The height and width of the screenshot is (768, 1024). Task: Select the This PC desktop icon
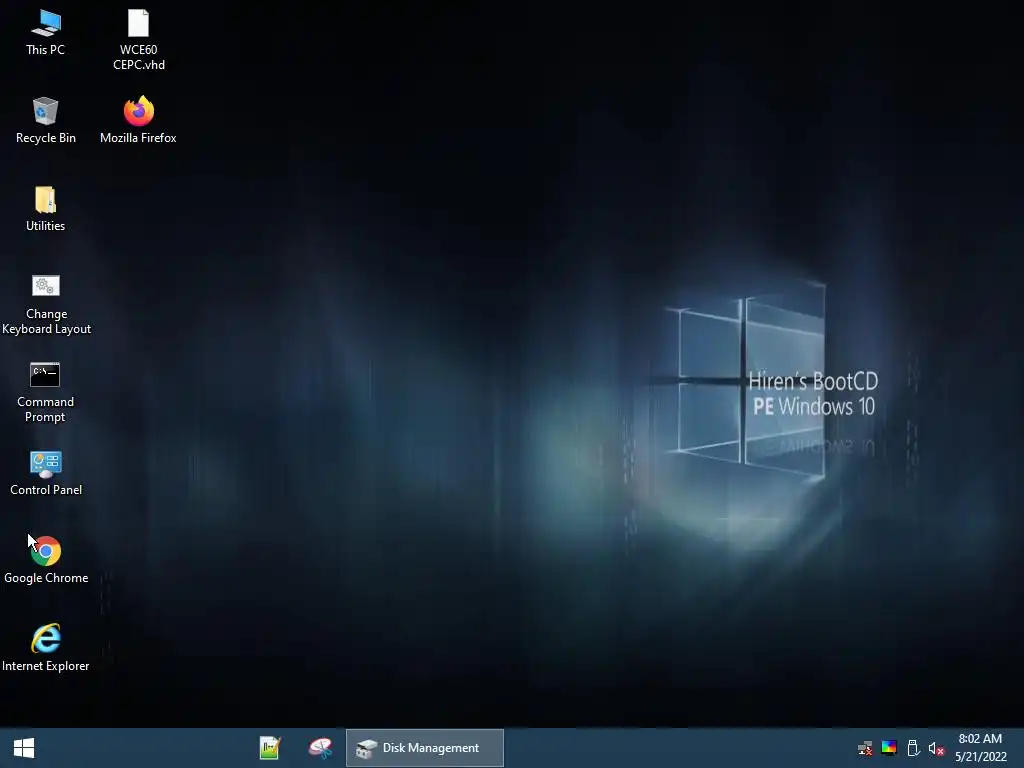click(46, 33)
